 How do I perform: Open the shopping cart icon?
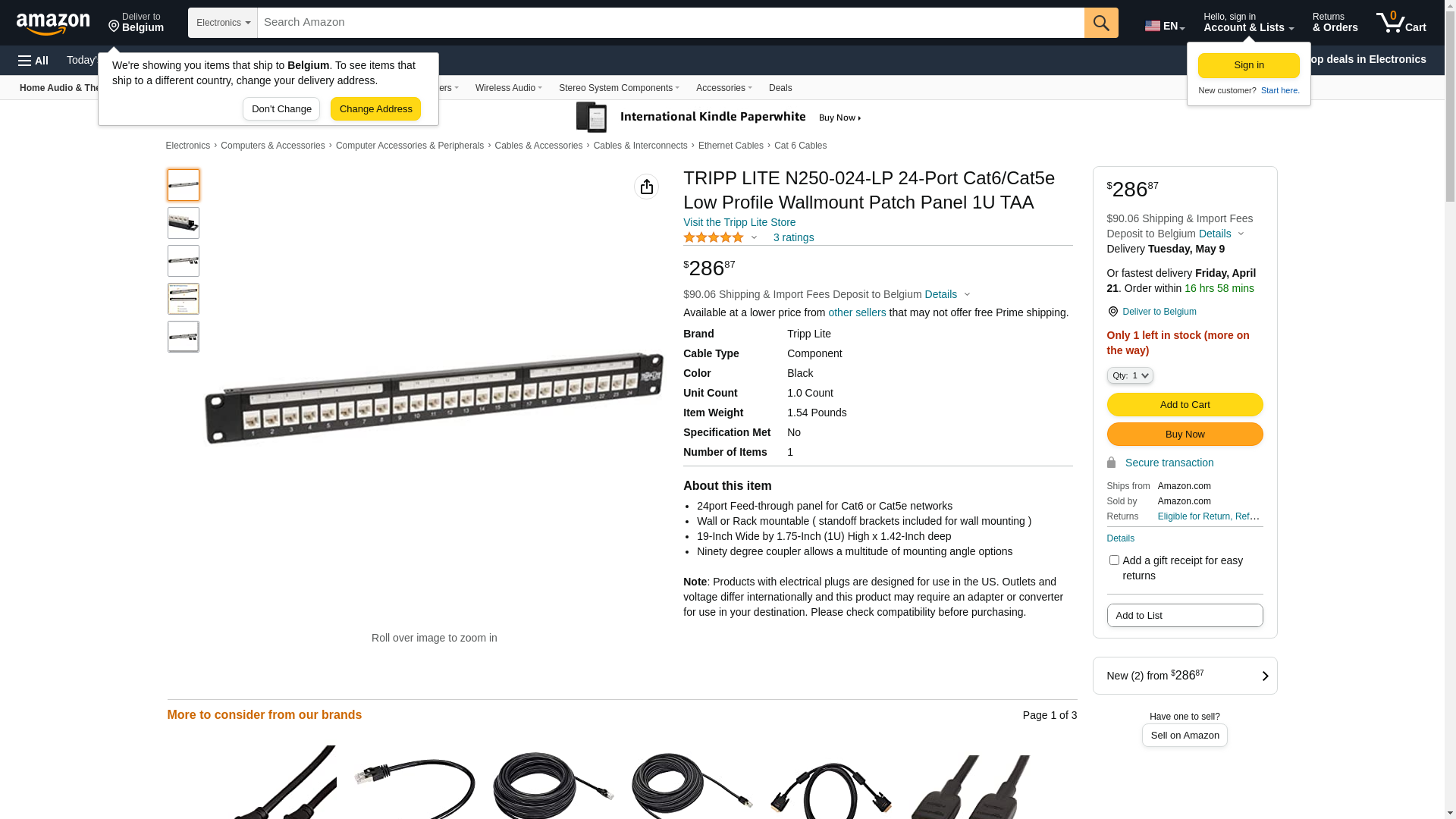click(x=1401, y=23)
